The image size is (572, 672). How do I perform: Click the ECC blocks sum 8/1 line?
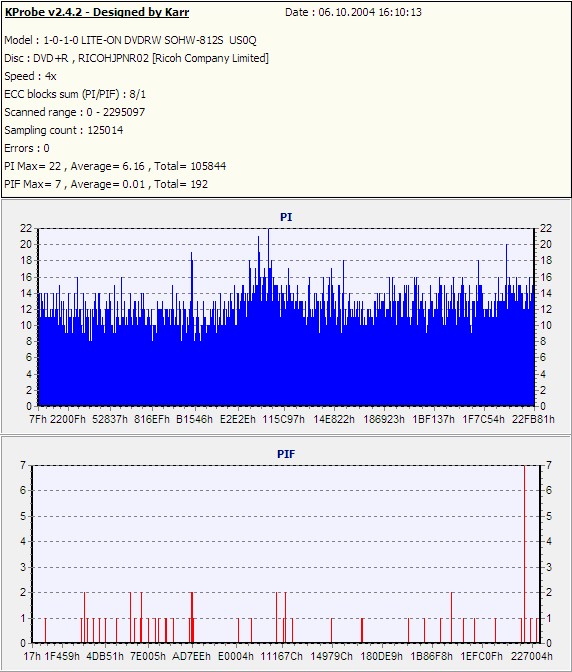75,94
